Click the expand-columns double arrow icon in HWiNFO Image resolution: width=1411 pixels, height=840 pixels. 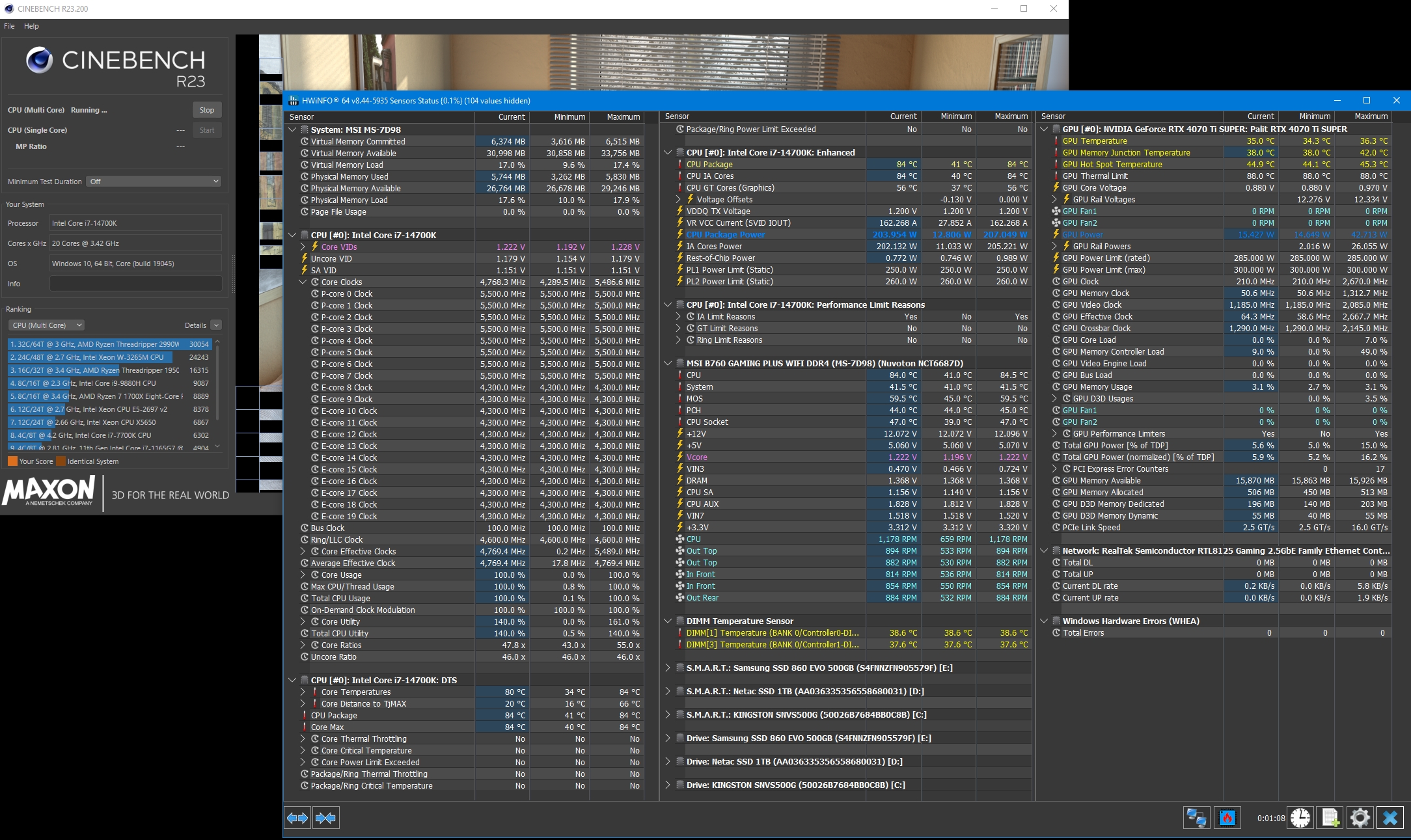click(298, 818)
